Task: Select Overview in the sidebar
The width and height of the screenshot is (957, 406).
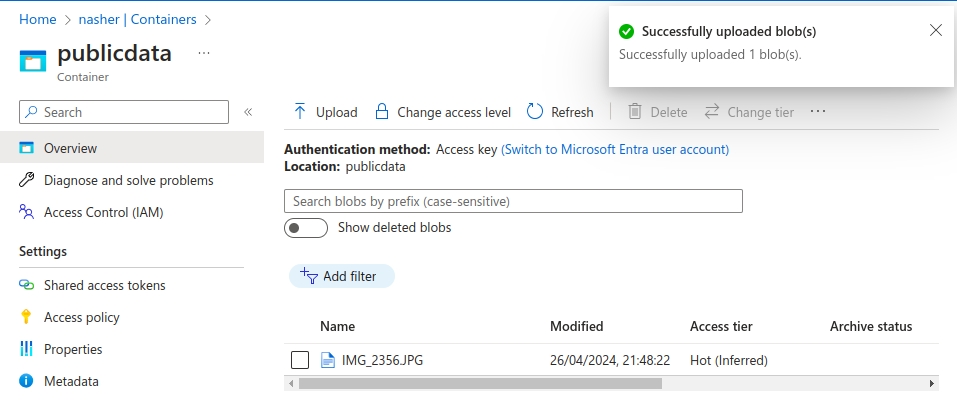Action: [70, 148]
